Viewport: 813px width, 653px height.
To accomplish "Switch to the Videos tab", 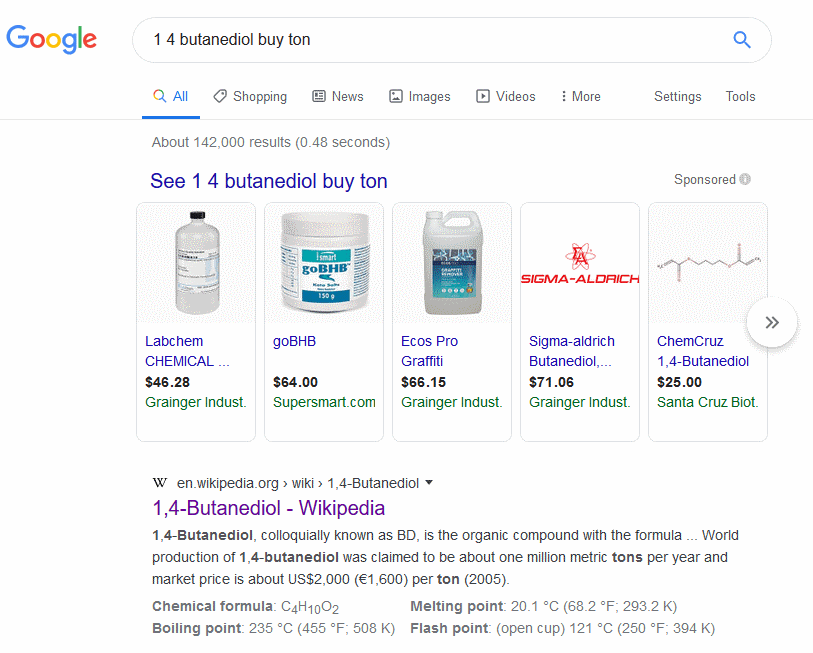I will 506,96.
